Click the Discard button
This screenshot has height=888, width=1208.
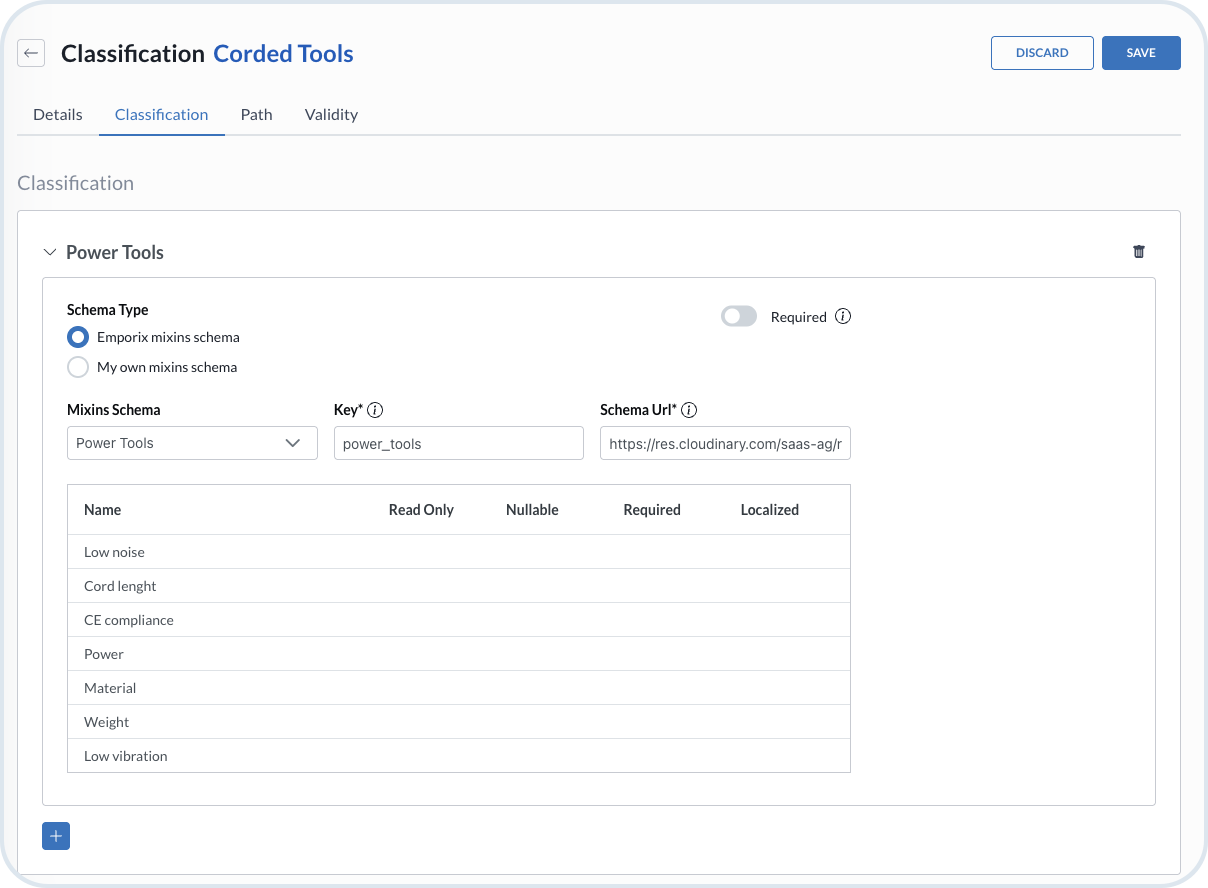1042,53
